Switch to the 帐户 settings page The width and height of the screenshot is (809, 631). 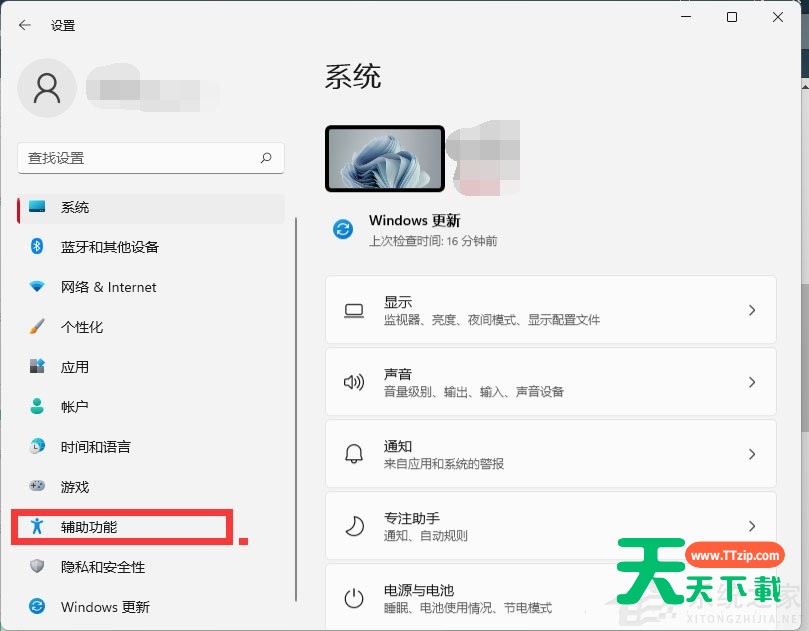pos(151,407)
